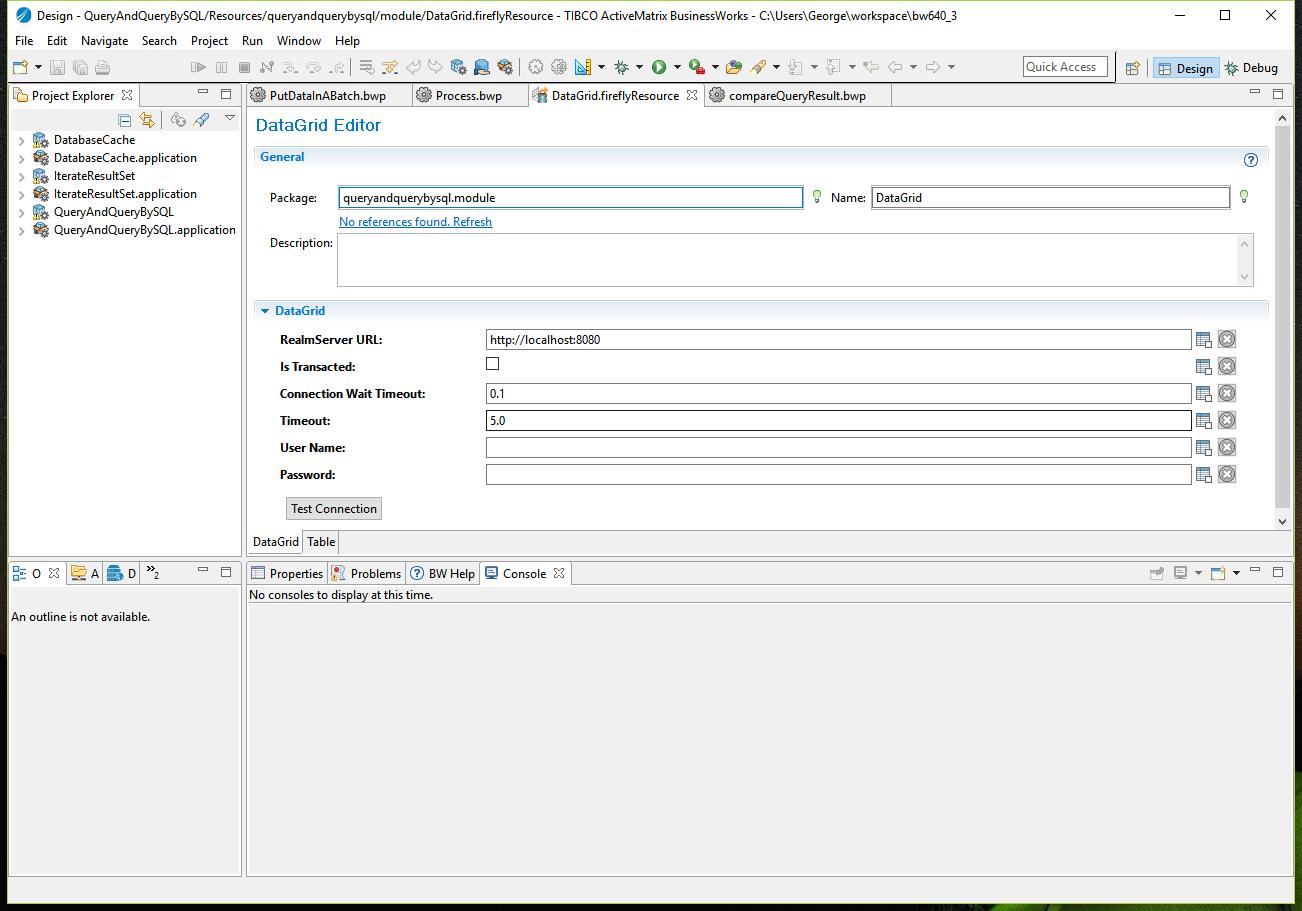This screenshot has width=1302, height=911.
Task: Click the New toolbar icon
Action: (20, 67)
